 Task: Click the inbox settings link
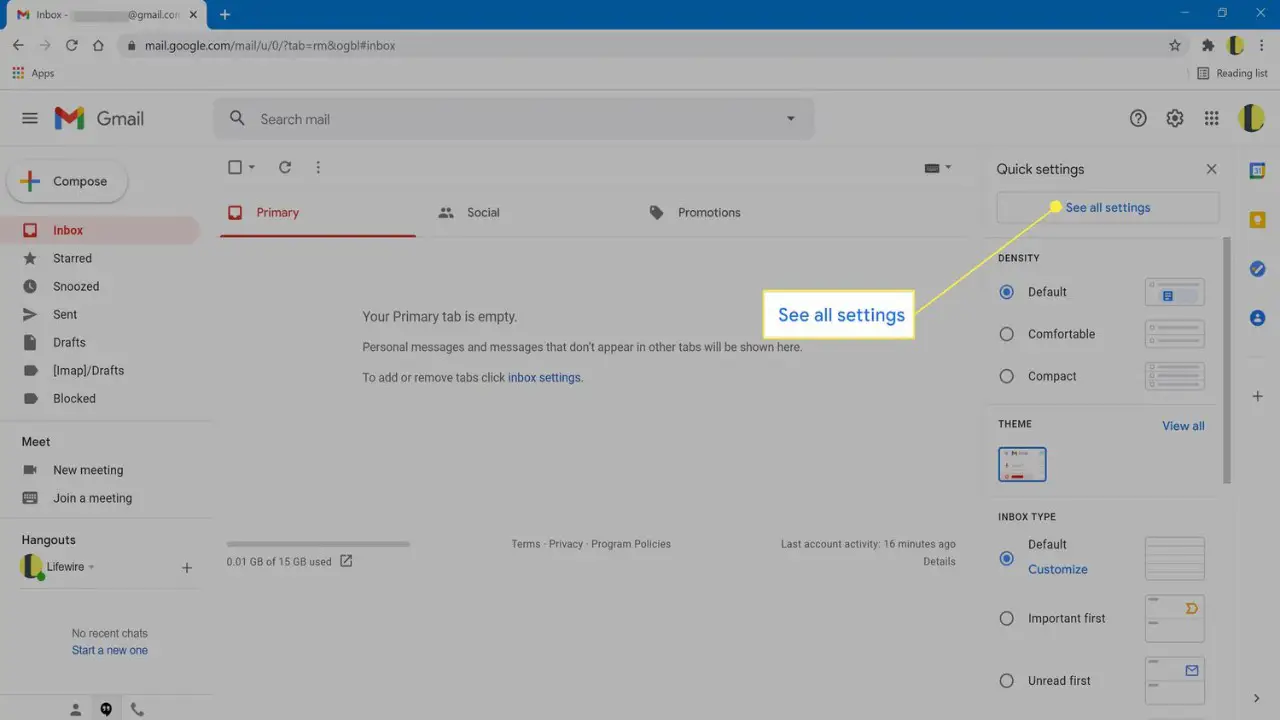(x=544, y=378)
